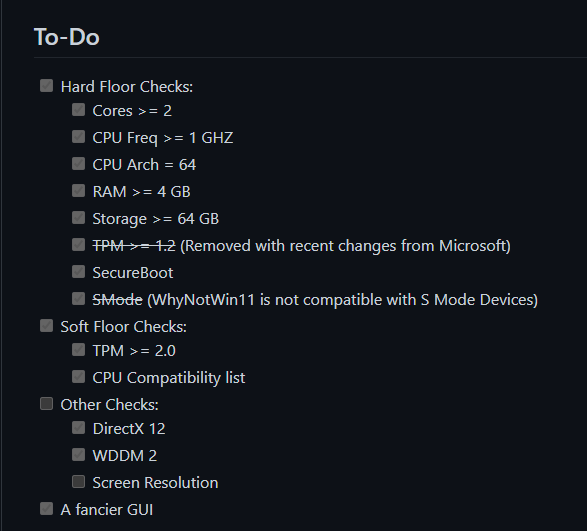Click the WhyNotWin11 S Mode note text
587x531 pixels.
tap(343, 300)
